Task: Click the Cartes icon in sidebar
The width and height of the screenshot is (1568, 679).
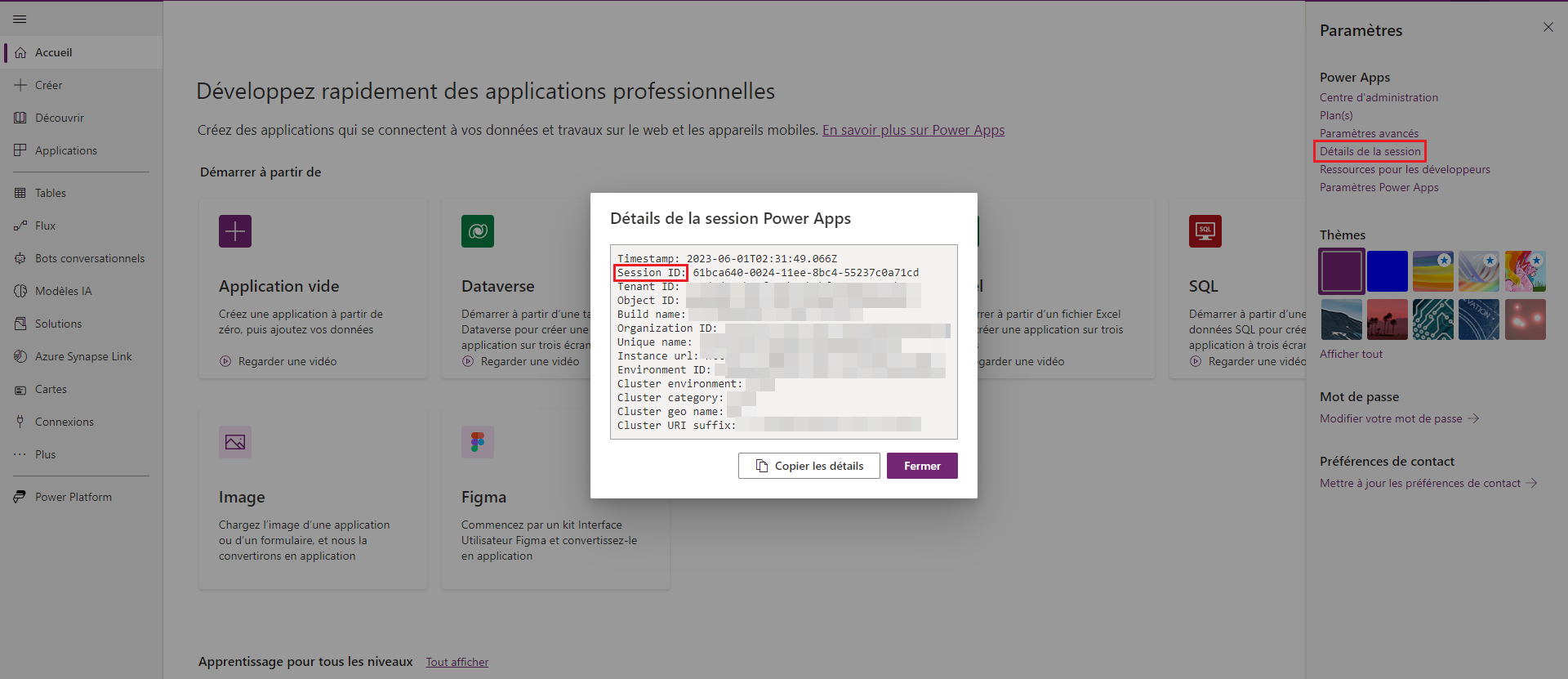Action: pos(20,390)
